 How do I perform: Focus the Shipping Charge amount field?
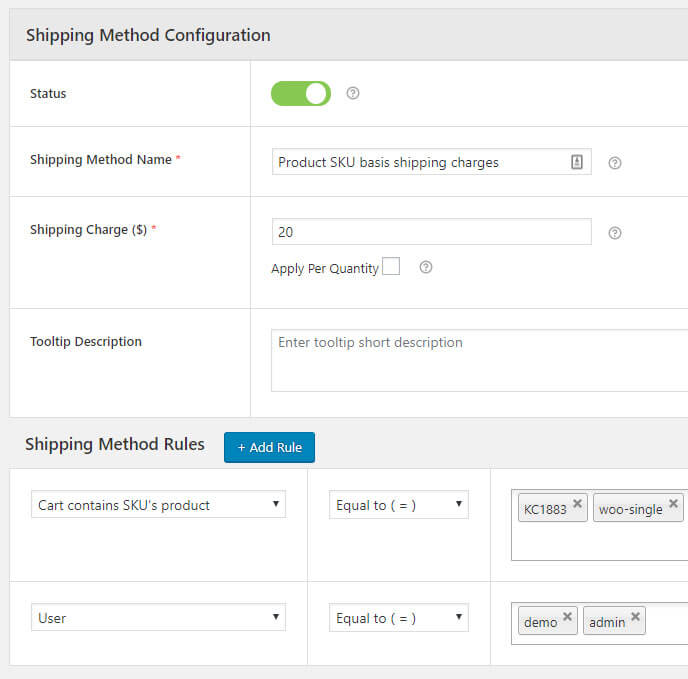tap(431, 232)
